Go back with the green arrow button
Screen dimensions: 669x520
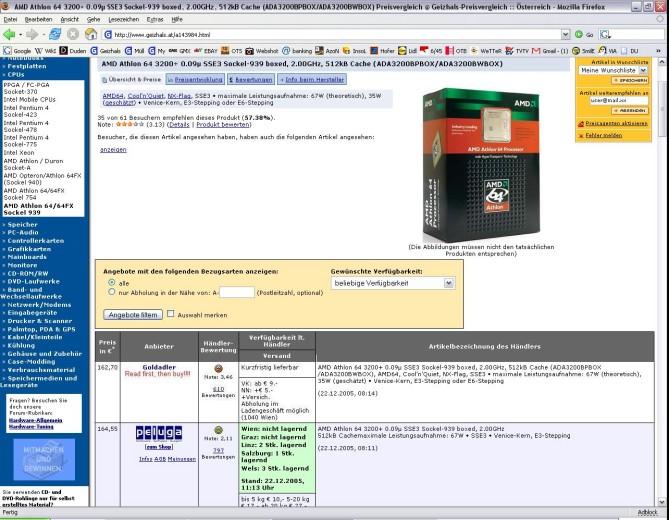pos(9,35)
